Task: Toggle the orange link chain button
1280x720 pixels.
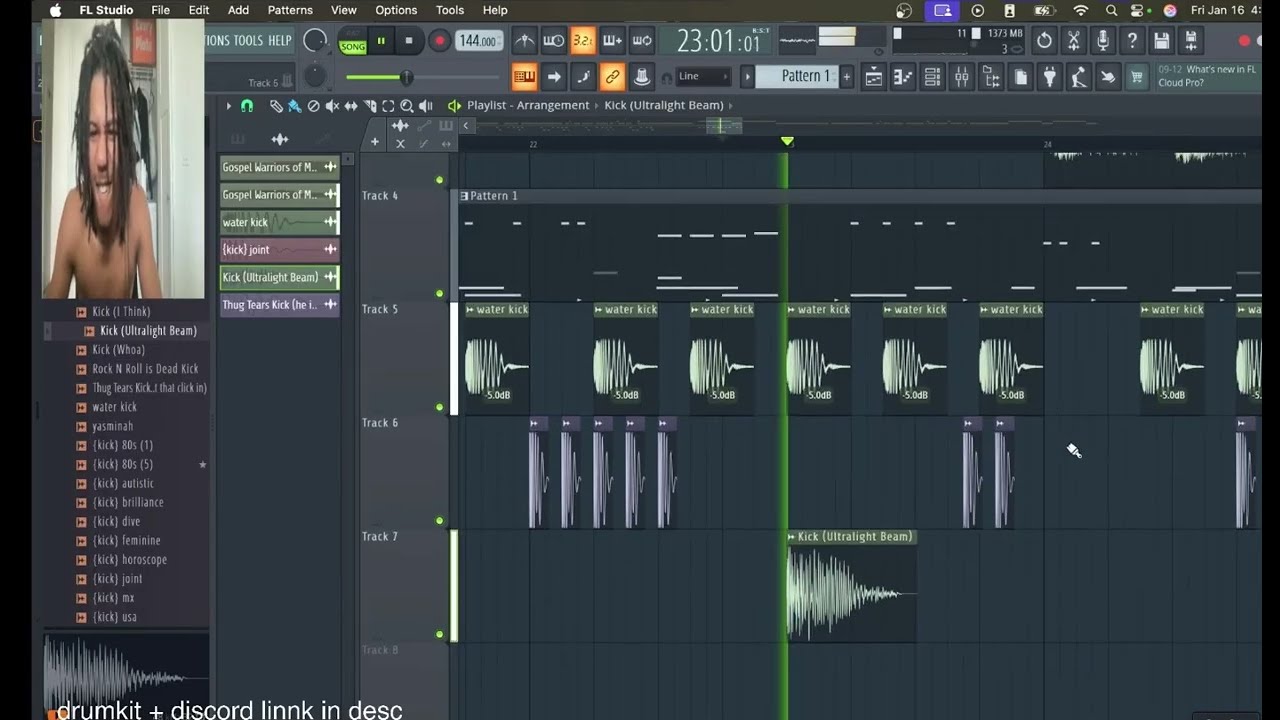Action: (x=612, y=77)
